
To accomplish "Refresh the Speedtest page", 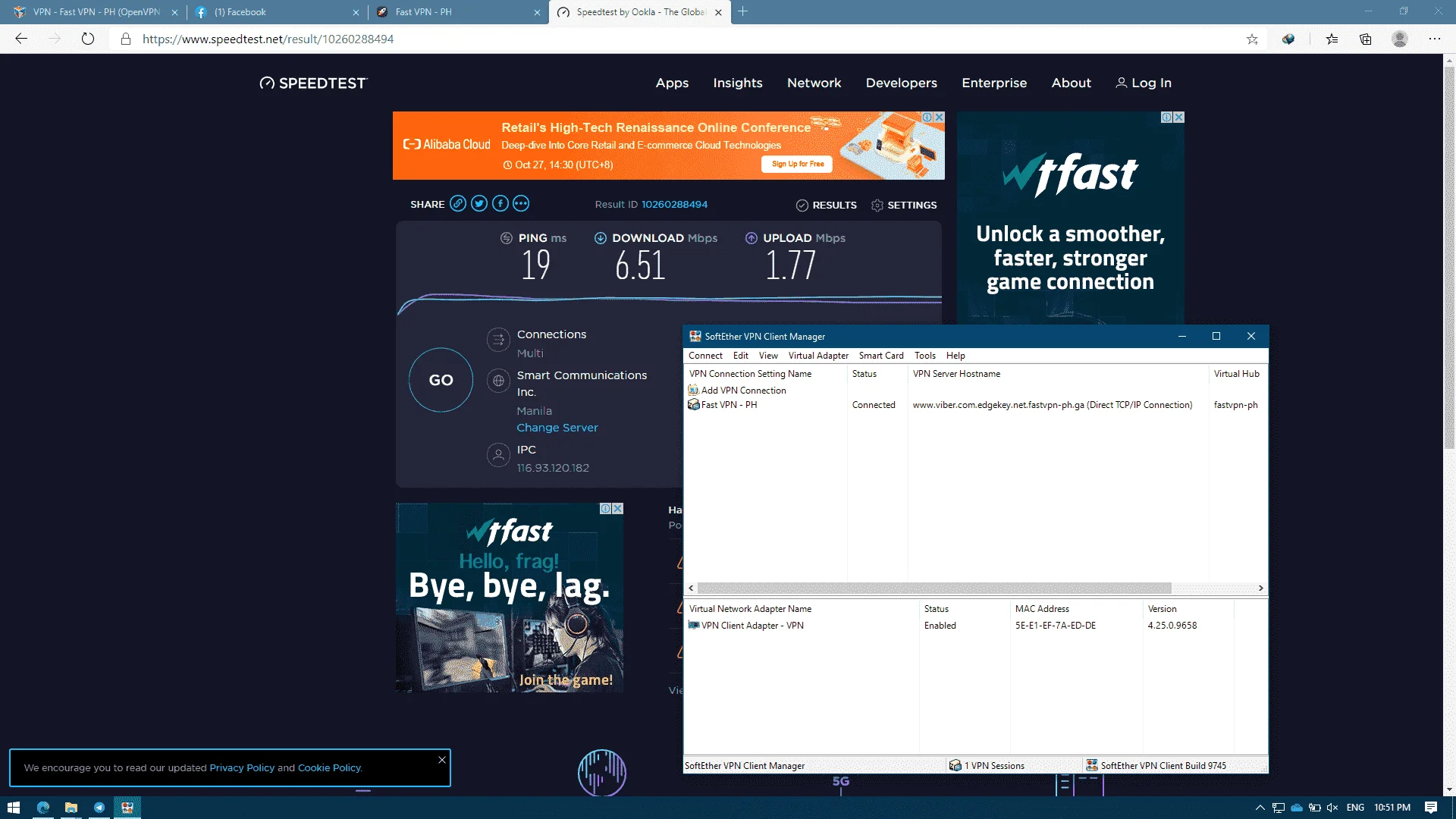I will pos(88,39).
